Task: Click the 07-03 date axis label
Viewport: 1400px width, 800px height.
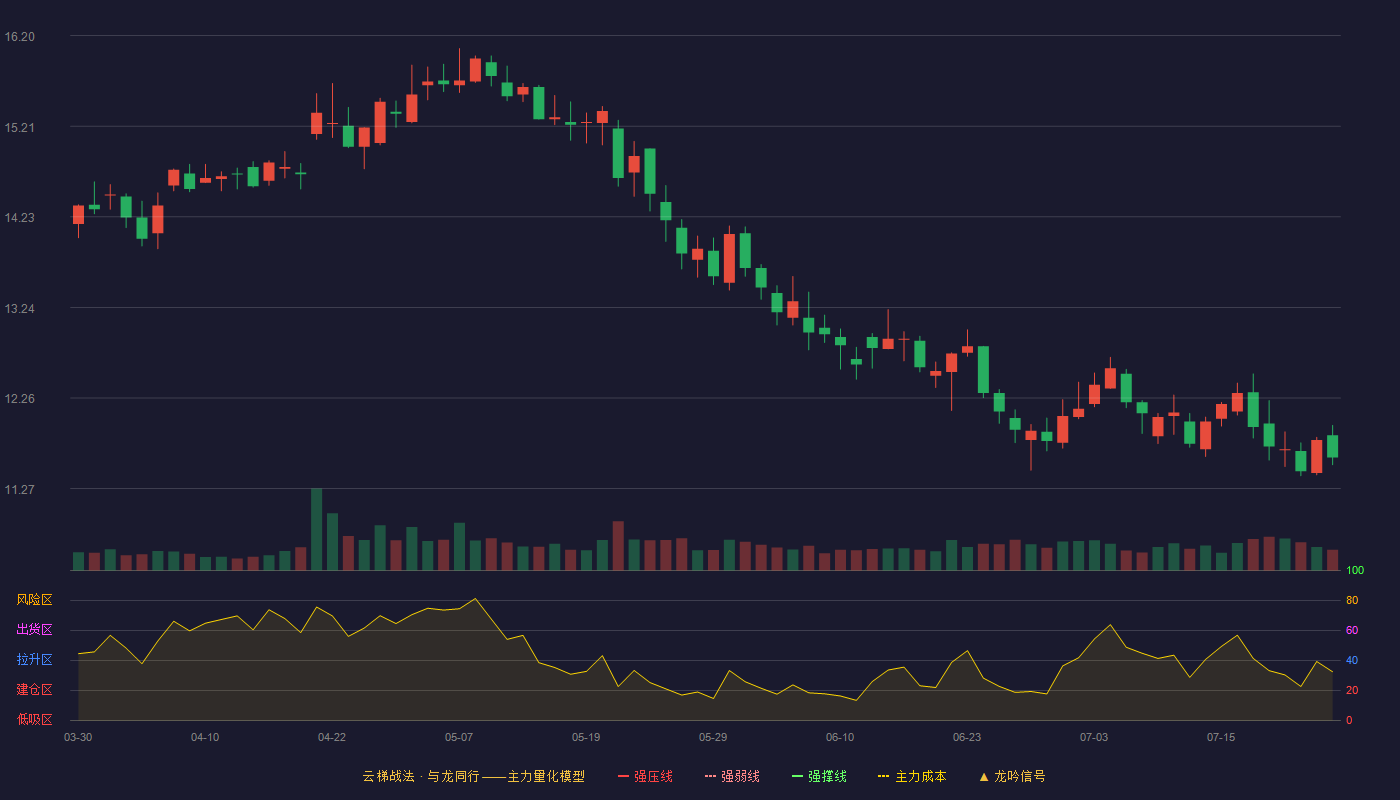Action: point(1094,737)
